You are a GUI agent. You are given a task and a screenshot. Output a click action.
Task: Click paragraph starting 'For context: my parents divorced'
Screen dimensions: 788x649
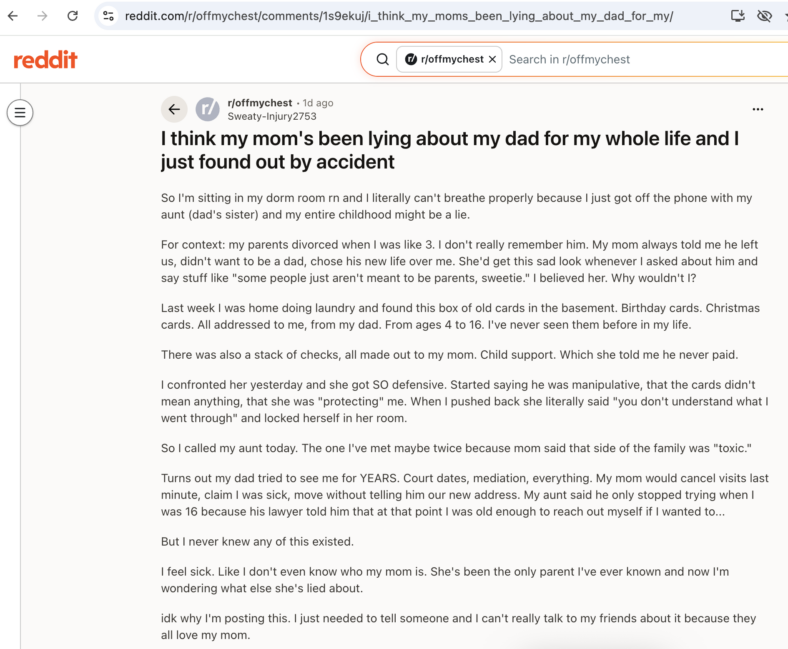coord(459,261)
